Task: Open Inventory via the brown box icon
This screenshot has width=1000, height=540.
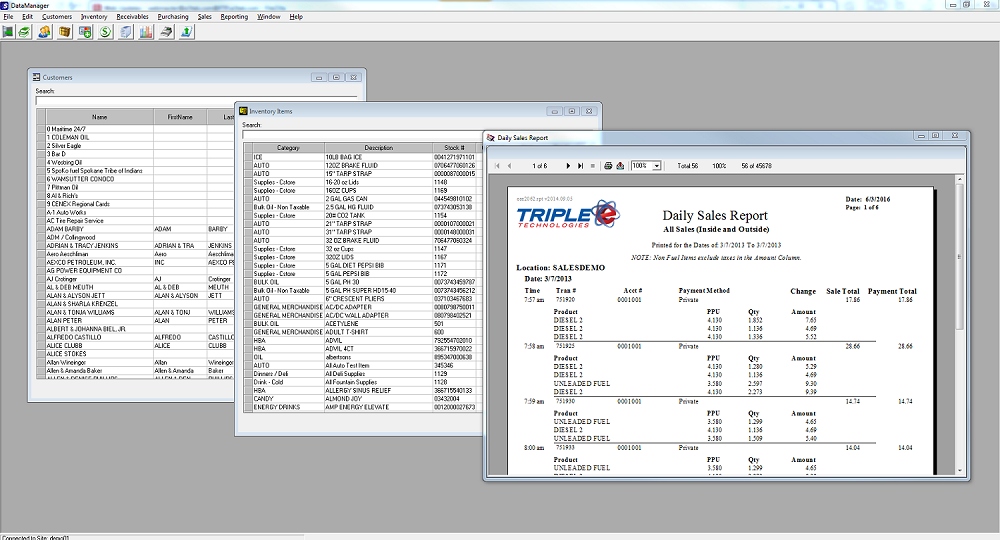Action: 65,32
